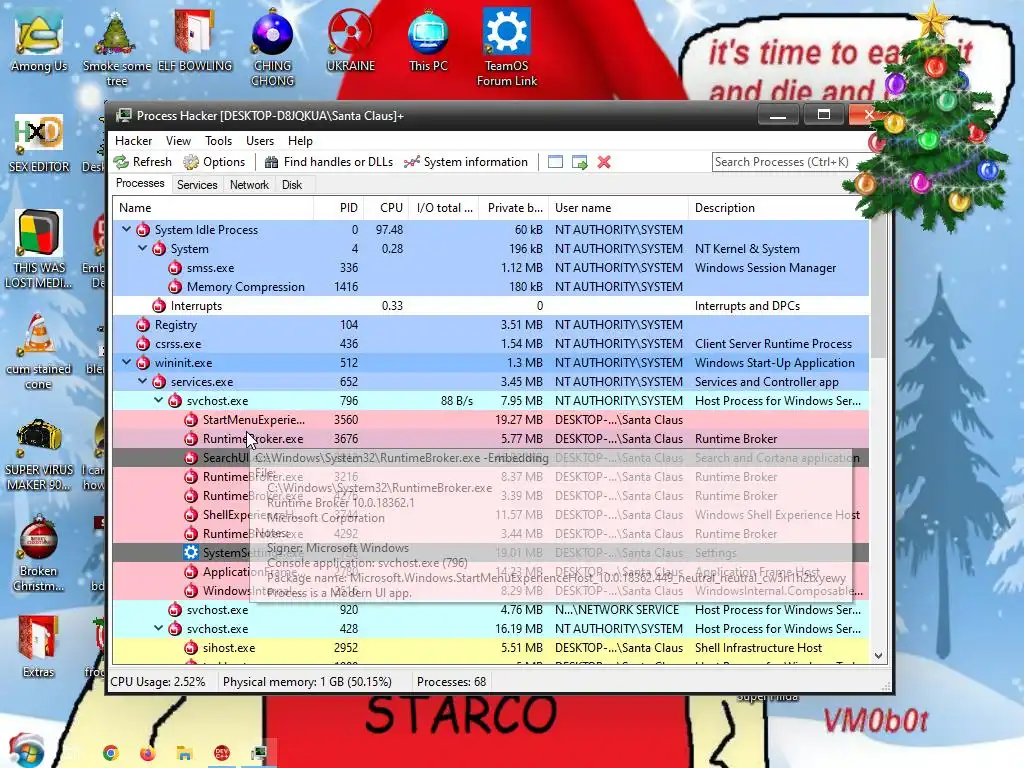Viewport: 1024px width, 768px height.
Task: Launch Chrome from the taskbar
Action: pyautogui.click(x=111, y=753)
